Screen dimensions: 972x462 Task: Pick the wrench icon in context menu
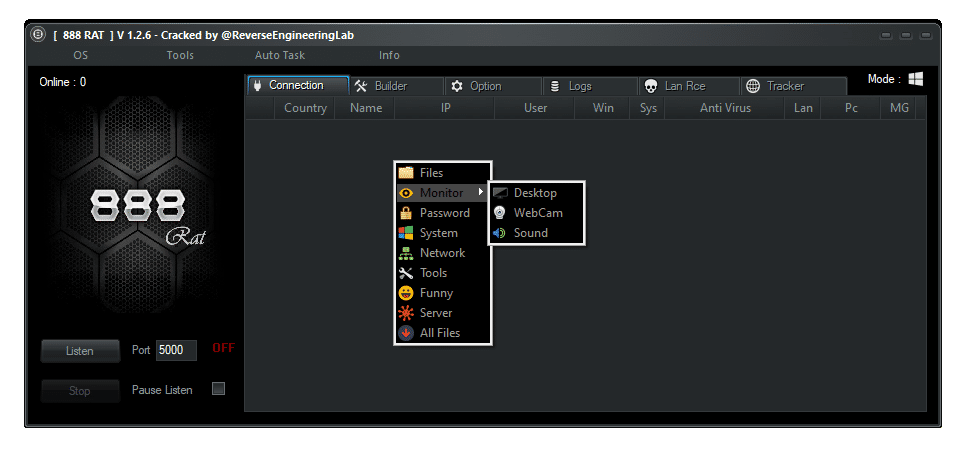[406, 273]
